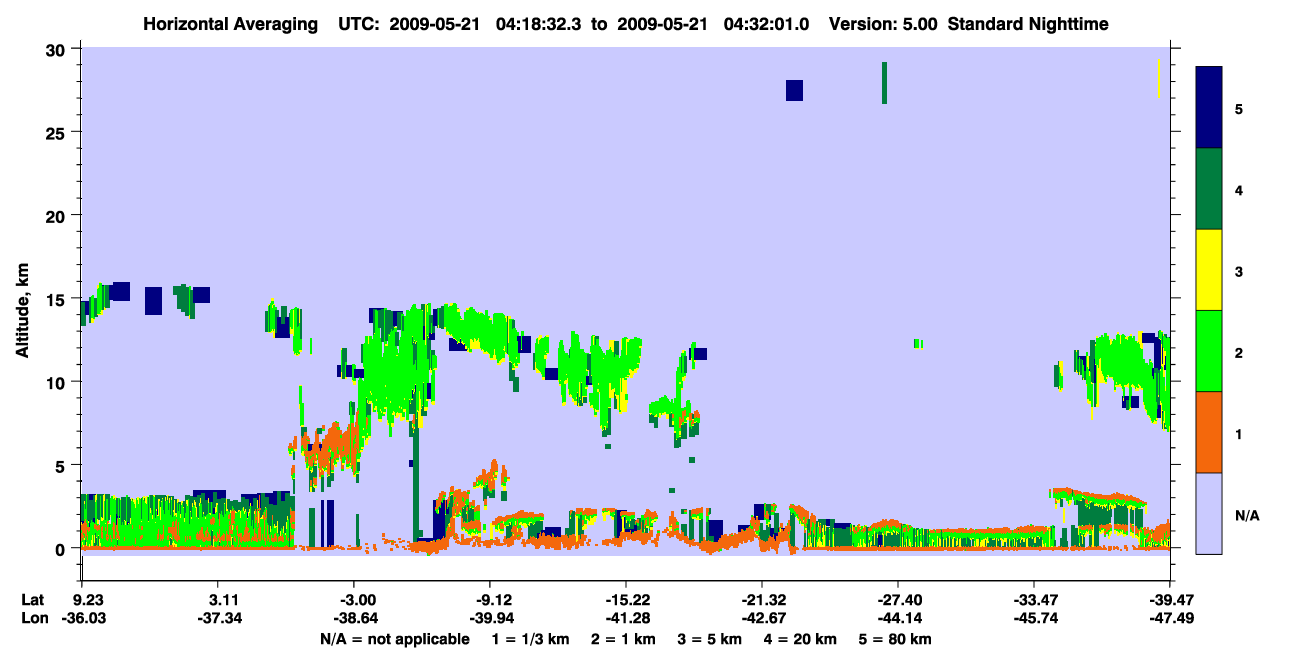Click the colorbar number label 5
This screenshot has height=667, width=1300.
[1239, 109]
